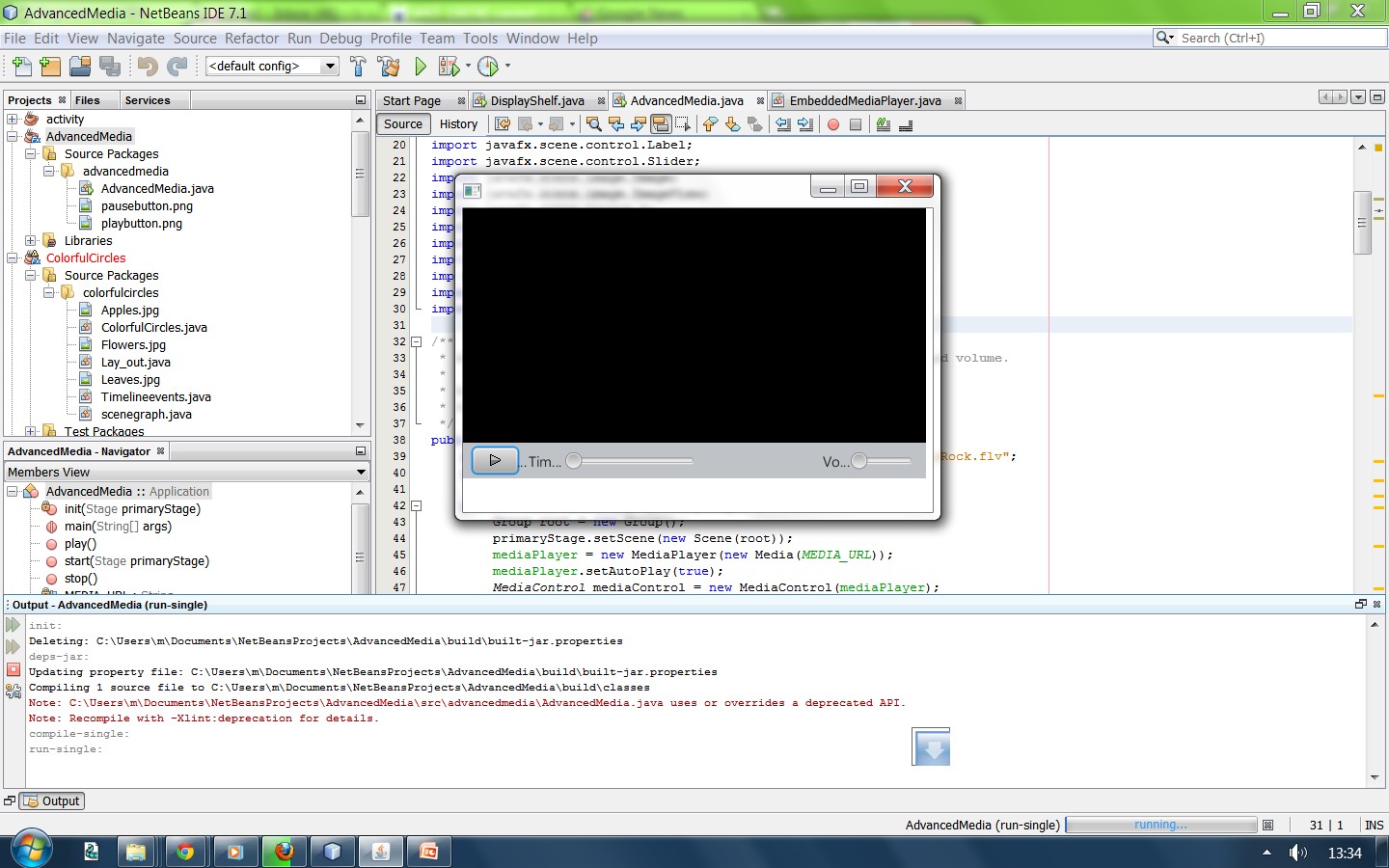Viewport: 1389px width, 868px height.
Task: Start macro recording with red circle
Action: pos(833,124)
